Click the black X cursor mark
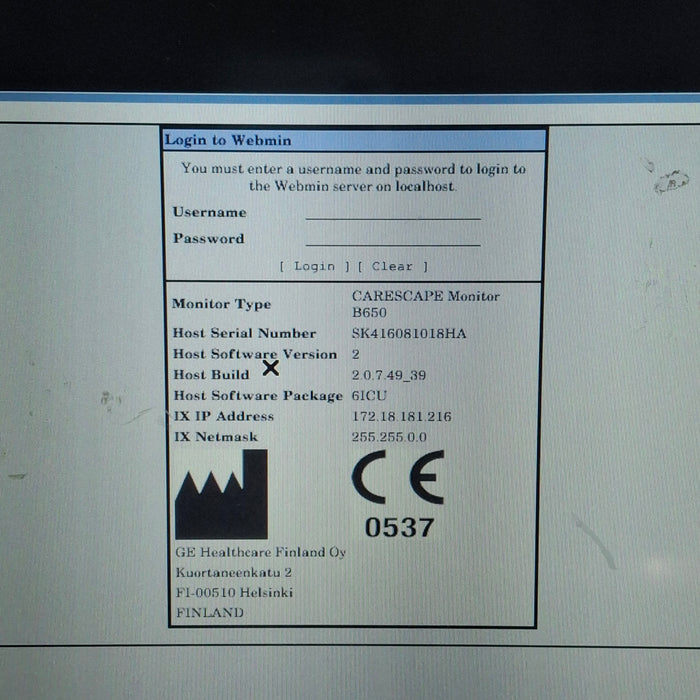The width and height of the screenshot is (700, 700). coord(270,368)
